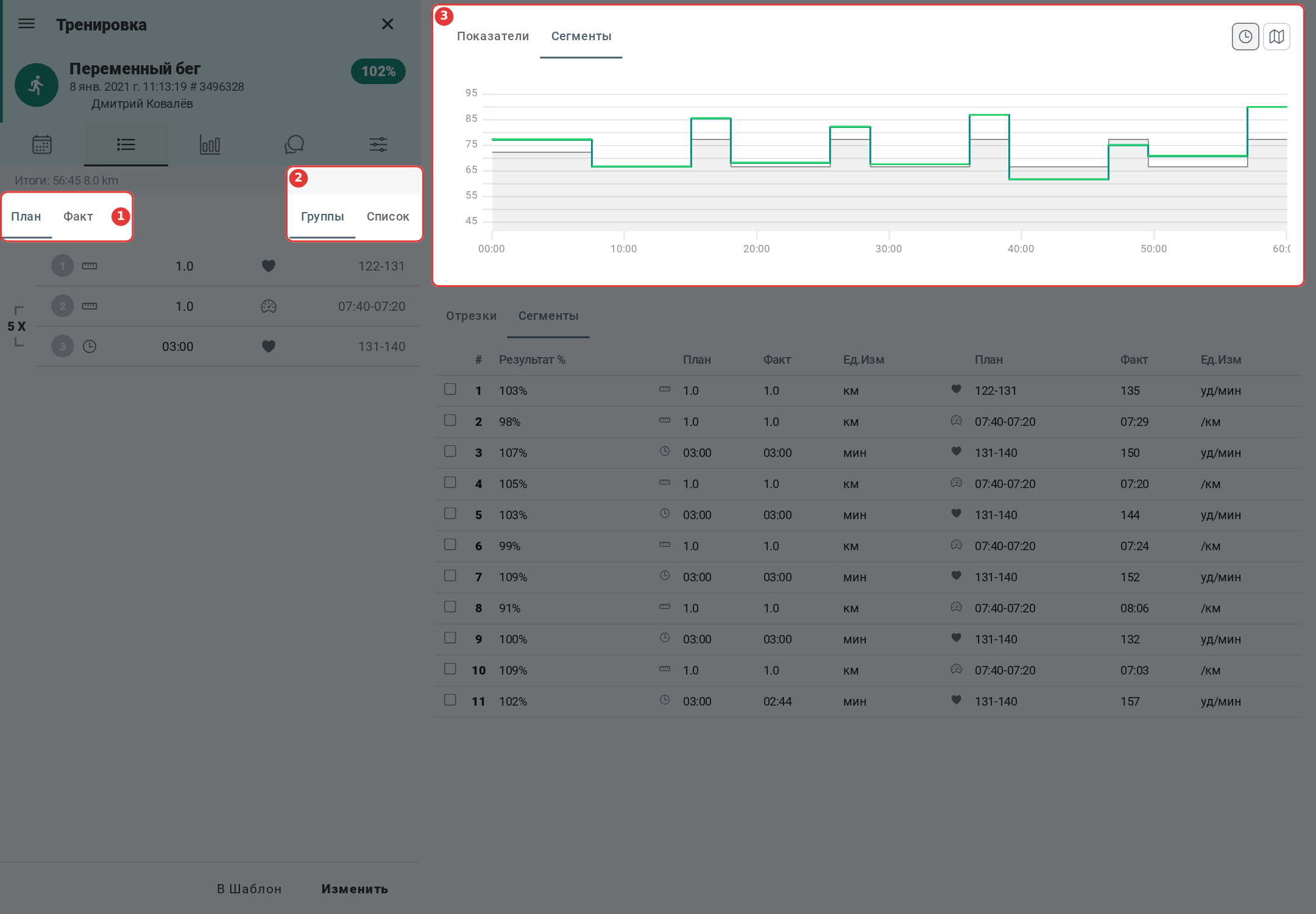Open the hamburger menu
This screenshot has width=1316, height=914.
(27, 24)
